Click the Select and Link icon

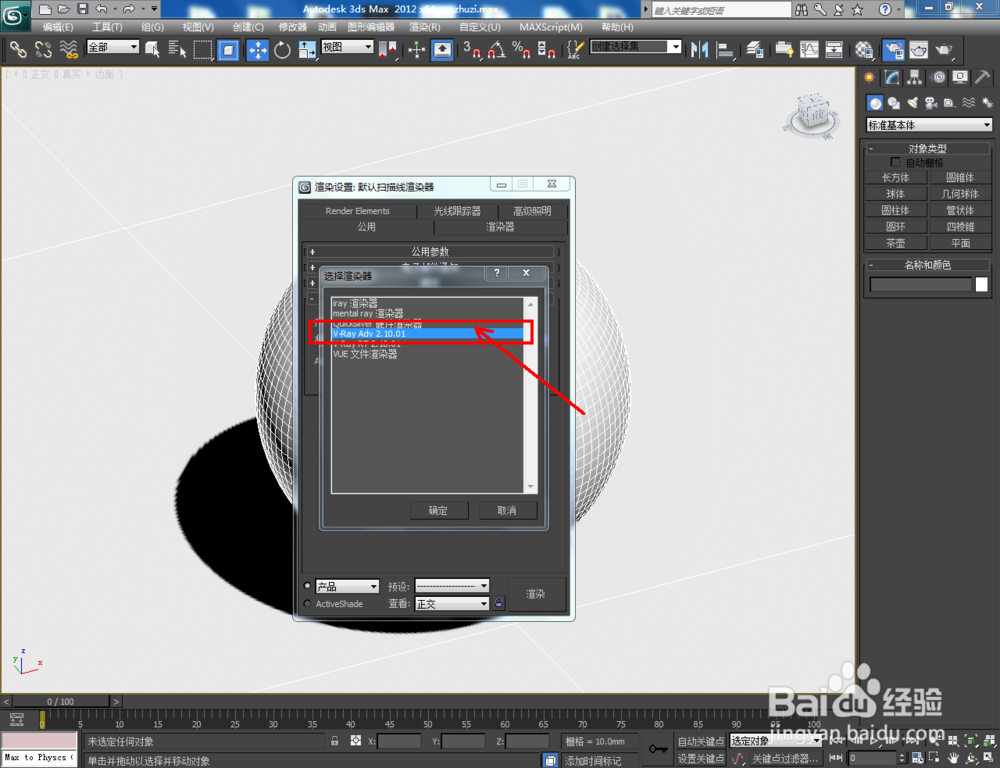click(18, 49)
